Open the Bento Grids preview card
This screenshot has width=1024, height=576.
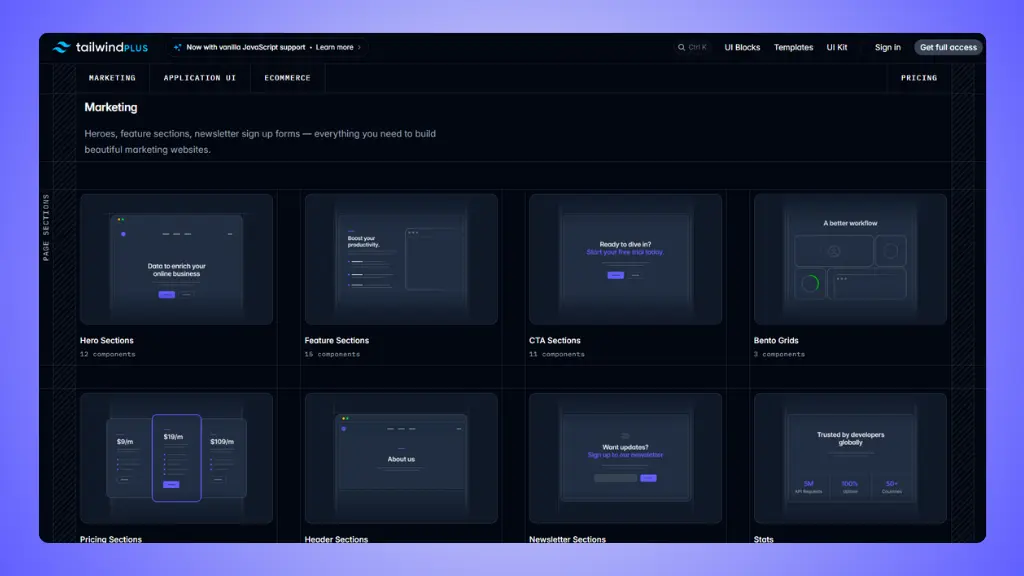pyautogui.click(x=849, y=258)
